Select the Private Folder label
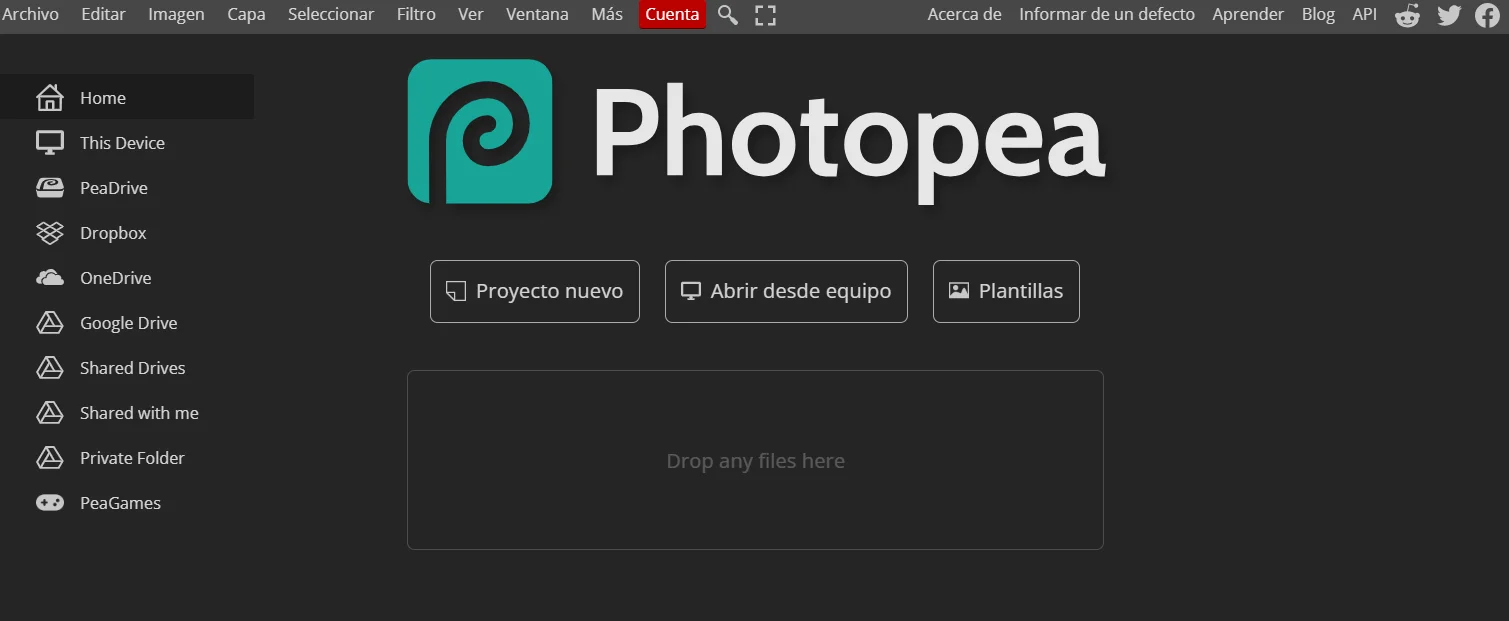1509x621 pixels. pyautogui.click(x=132, y=458)
